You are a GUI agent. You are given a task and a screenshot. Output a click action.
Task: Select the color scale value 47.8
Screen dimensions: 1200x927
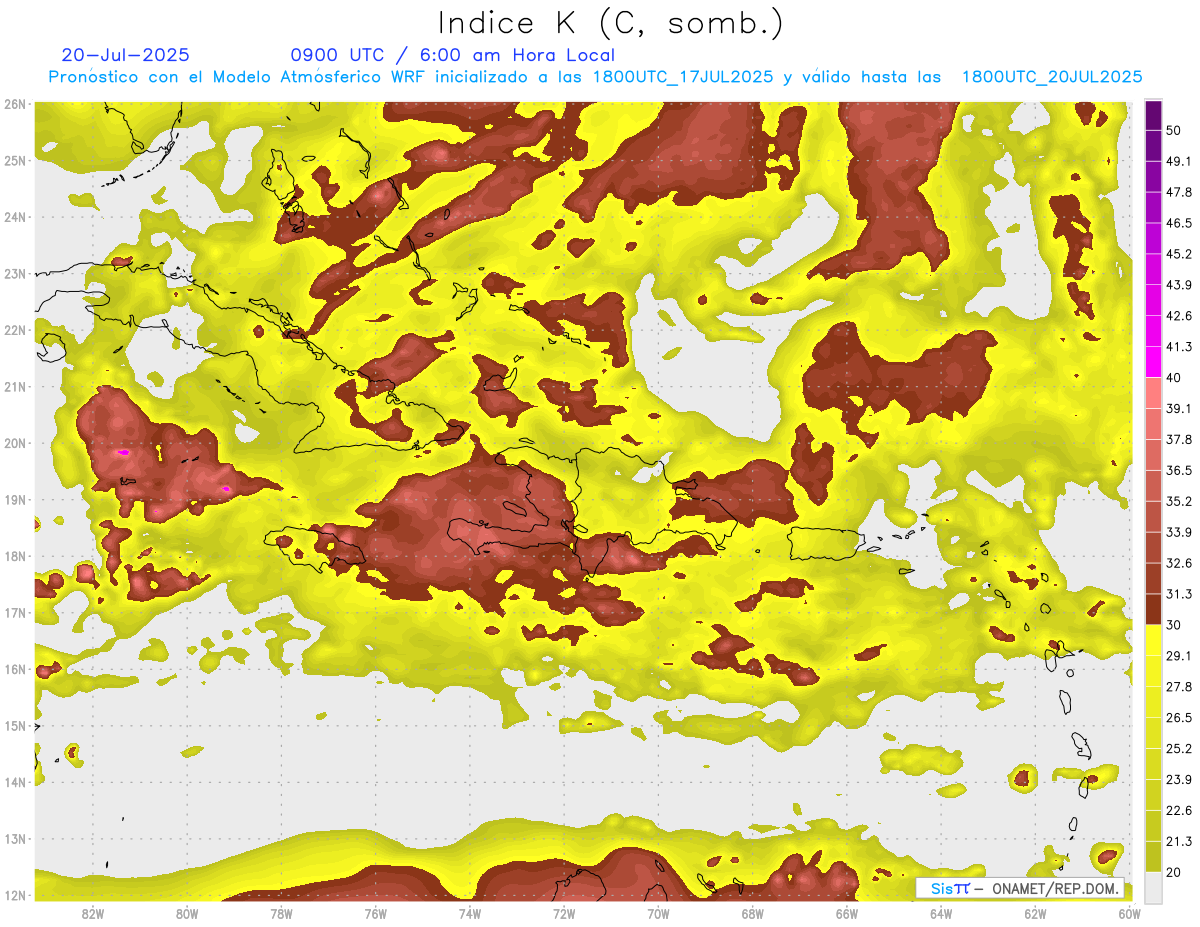pos(1179,192)
